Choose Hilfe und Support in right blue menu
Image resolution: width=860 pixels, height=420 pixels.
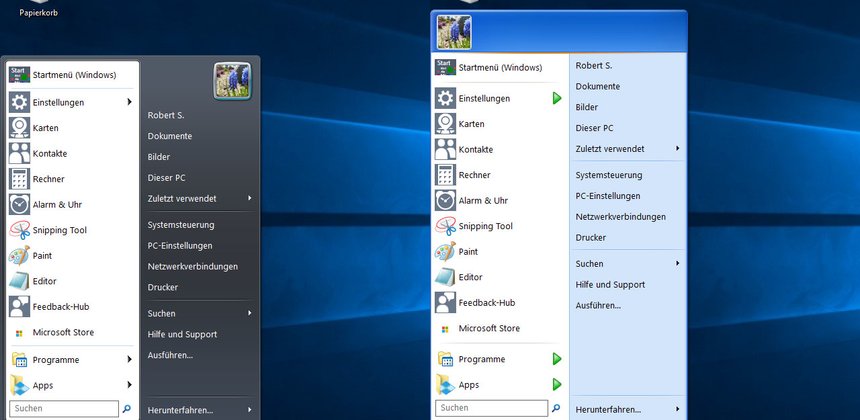coord(610,285)
